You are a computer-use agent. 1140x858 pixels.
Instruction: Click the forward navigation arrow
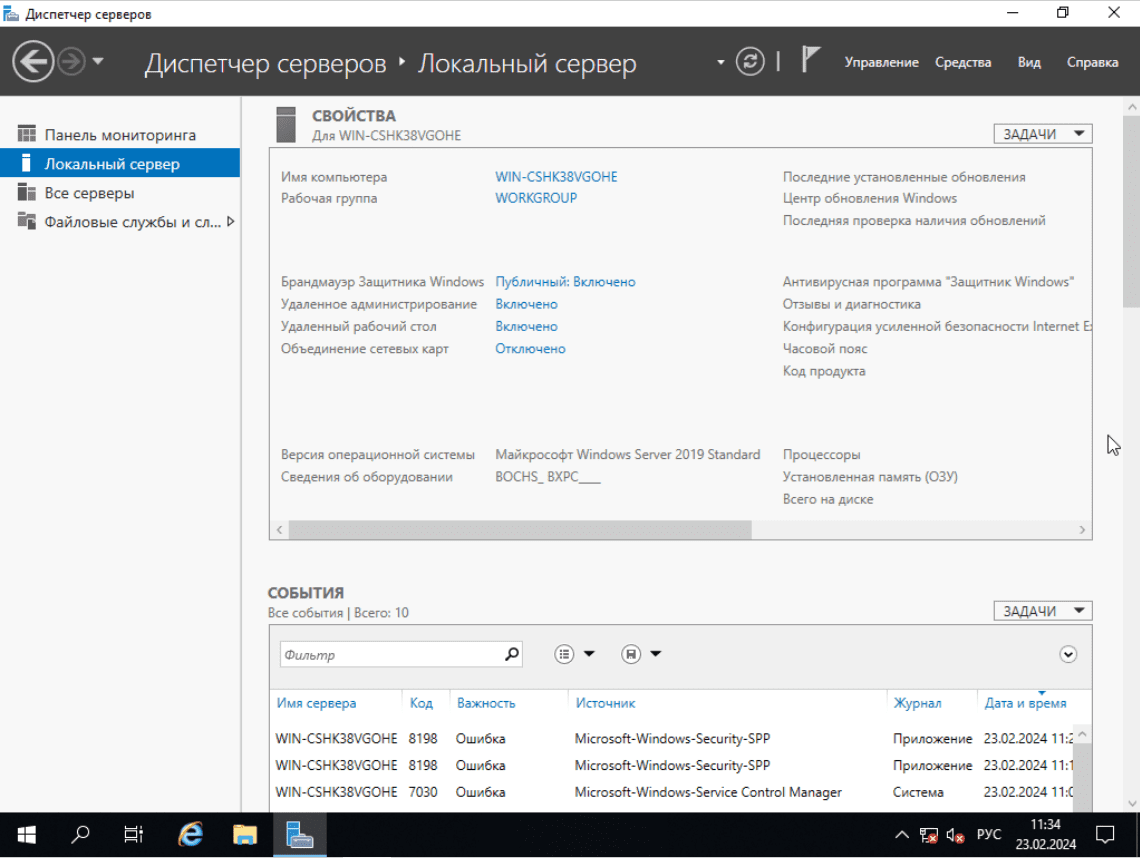(x=71, y=62)
